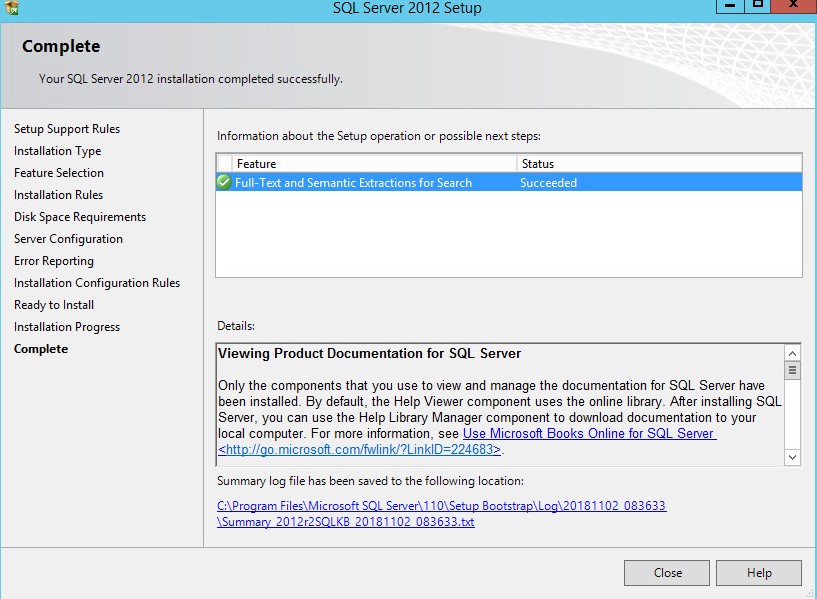The width and height of the screenshot is (817, 599).
Task: Select the Full-Text and Semantic Extractions row
Action: (509, 182)
